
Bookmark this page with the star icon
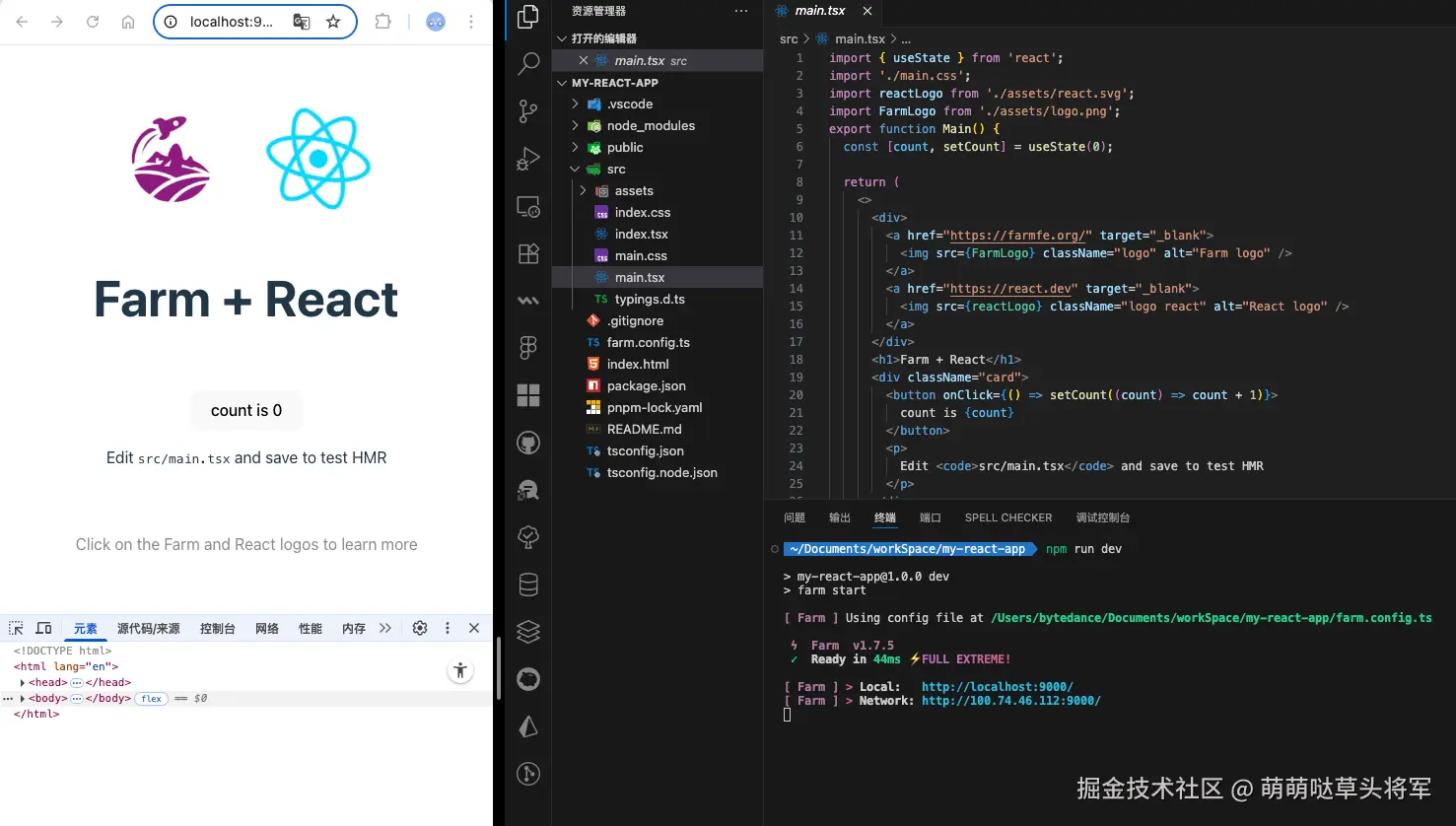[333, 22]
